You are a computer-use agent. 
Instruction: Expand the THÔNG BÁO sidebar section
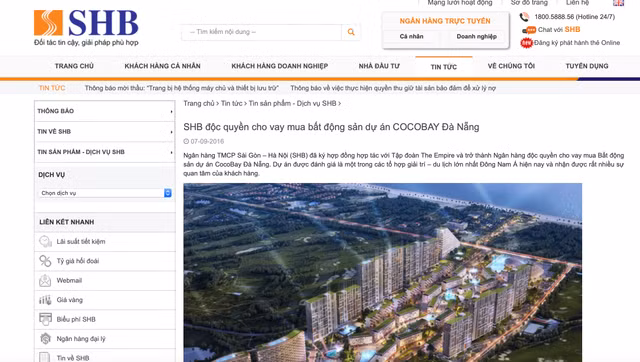[x=105, y=111]
